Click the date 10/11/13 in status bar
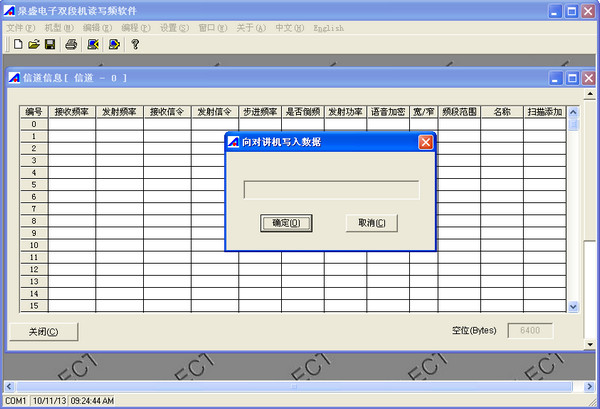600x409 pixels. (49, 401)
